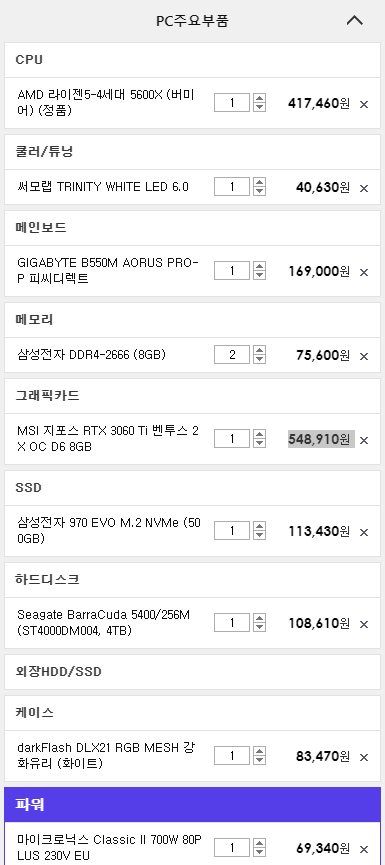Remove Seagate BarraCuda hard disk
This screenshot has height=865, width=385.
coord(363,624)
